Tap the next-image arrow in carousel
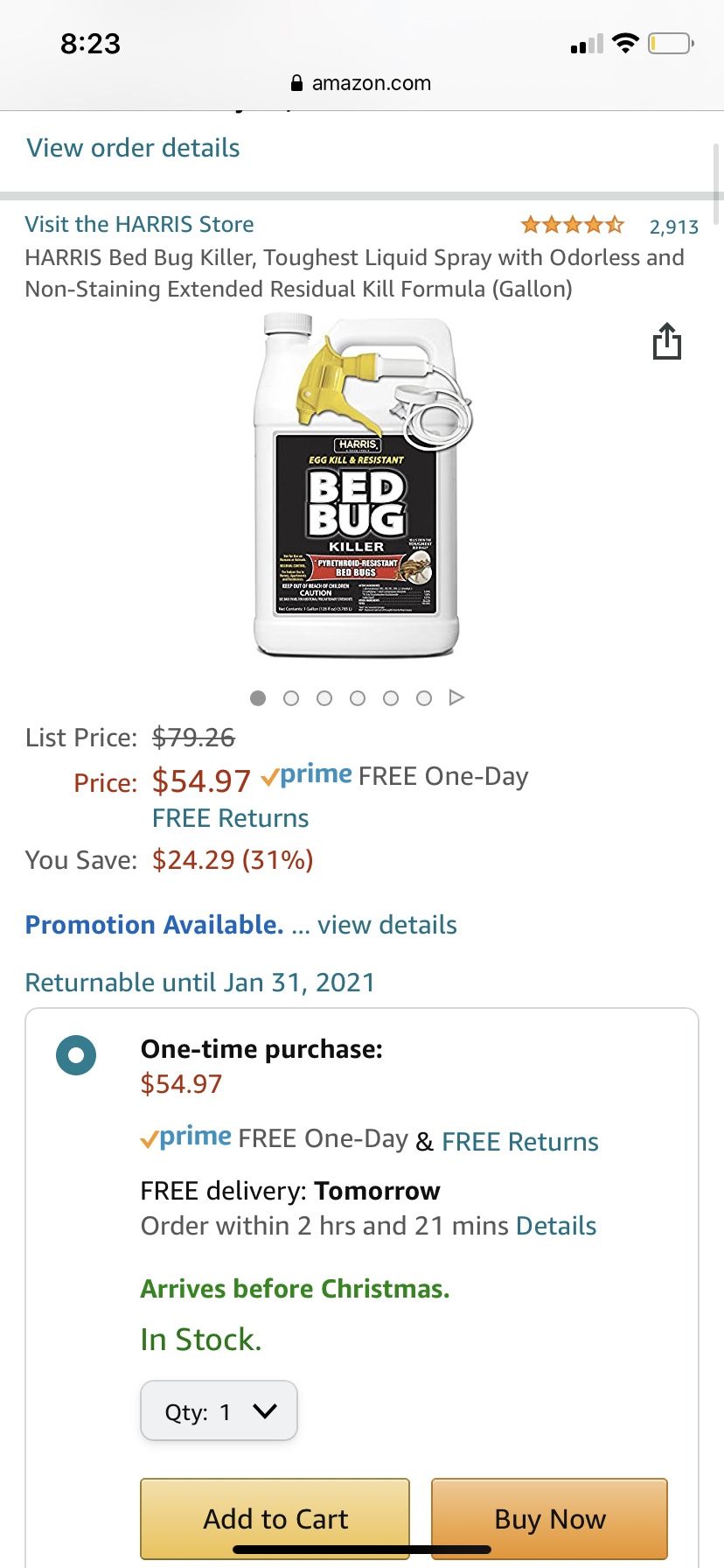Screen dimensions: 724x1568 (x=456, y=697)
